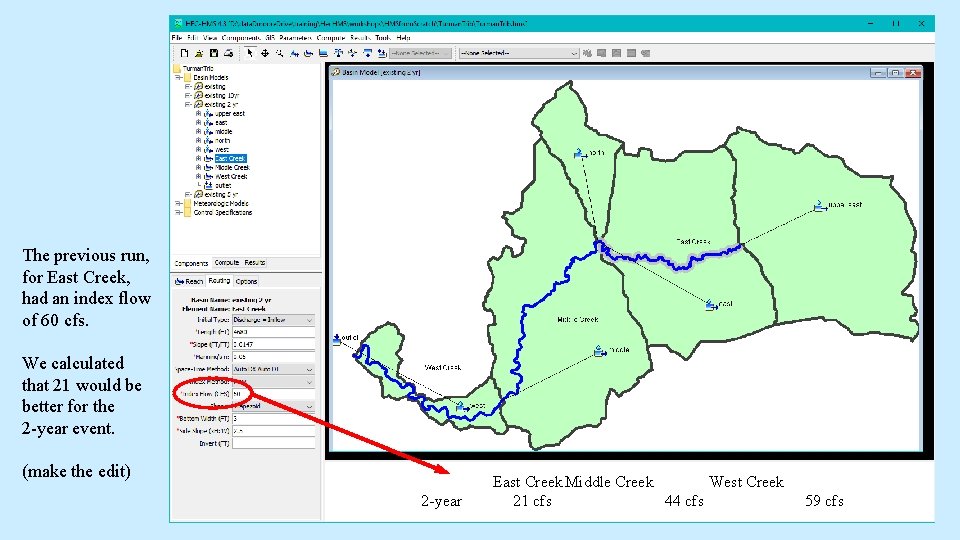960x540 pixels.
Task: Click the Basin Model window title icon
Action: point(336,72)
